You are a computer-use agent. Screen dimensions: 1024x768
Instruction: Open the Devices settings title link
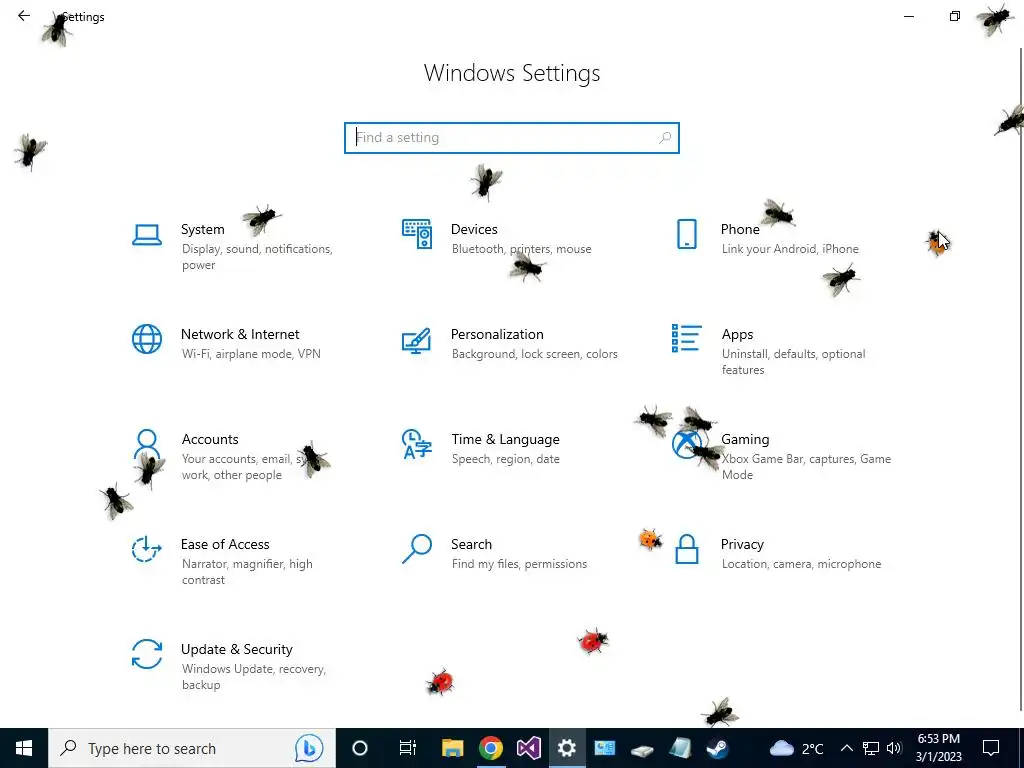pos(474,229)
